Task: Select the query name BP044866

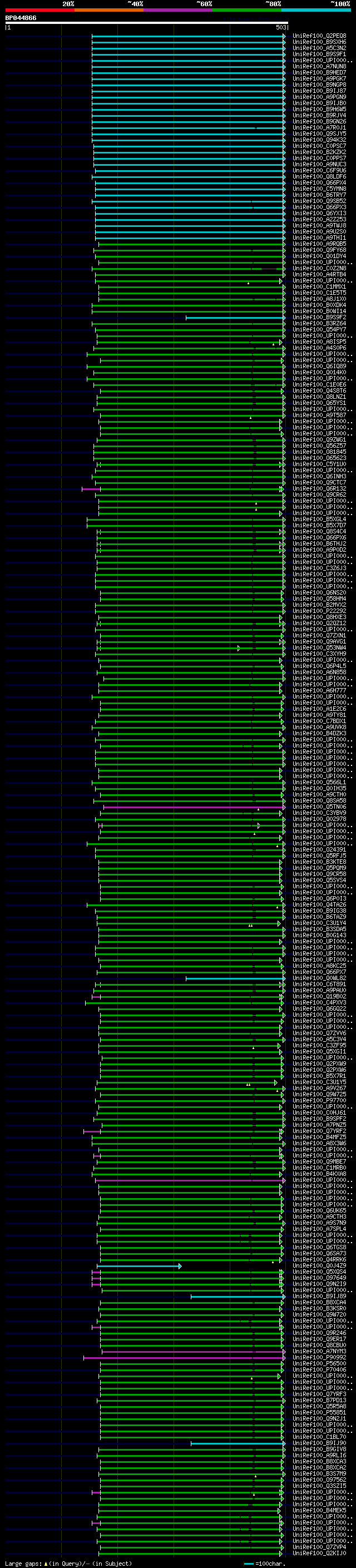Action: click(x=21, y=18)
